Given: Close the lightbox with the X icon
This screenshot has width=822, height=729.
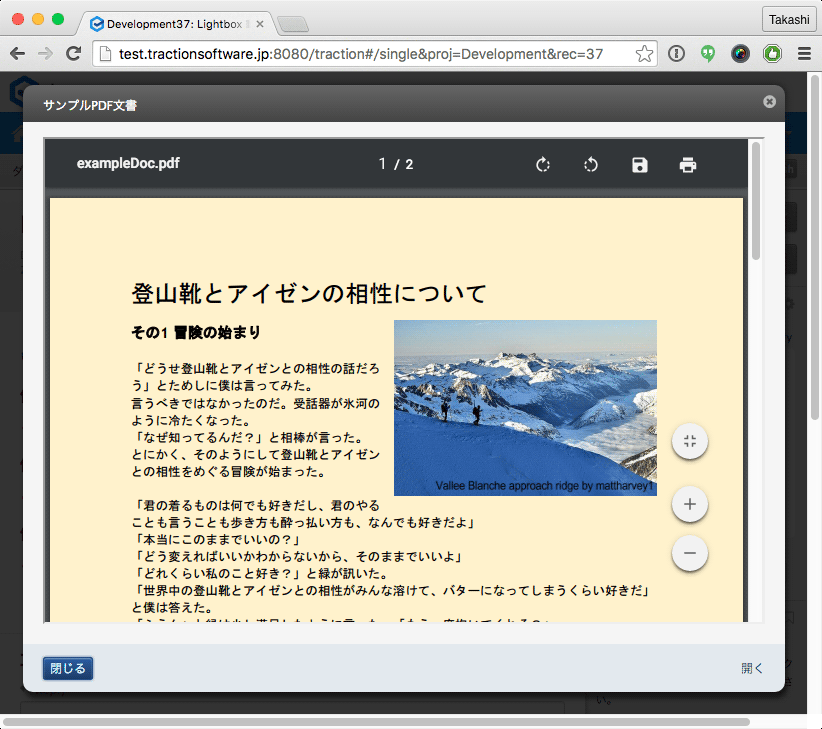Looking at the screenshot, I should pyautogui.click(x=769, y=102).
